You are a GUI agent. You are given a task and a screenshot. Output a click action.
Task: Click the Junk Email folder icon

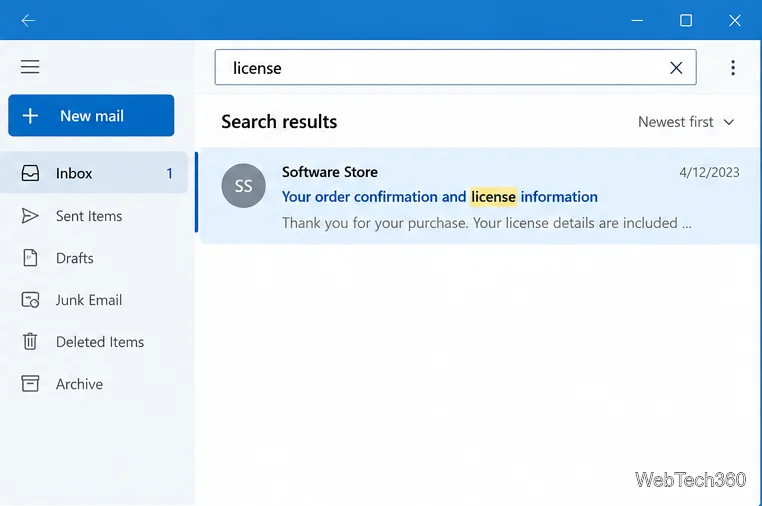click(30, 300)
